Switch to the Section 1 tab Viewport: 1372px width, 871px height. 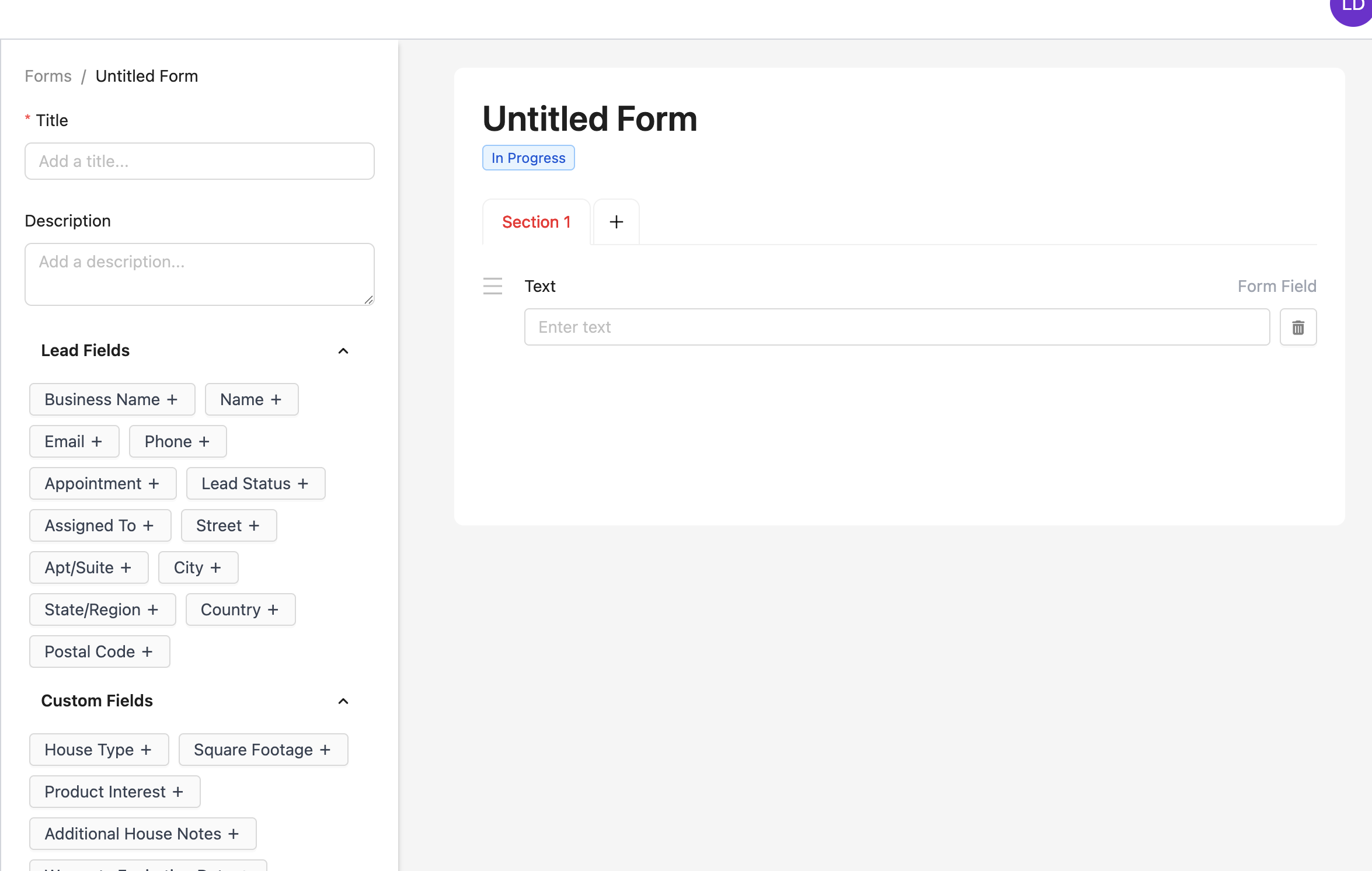pos(536,222)
